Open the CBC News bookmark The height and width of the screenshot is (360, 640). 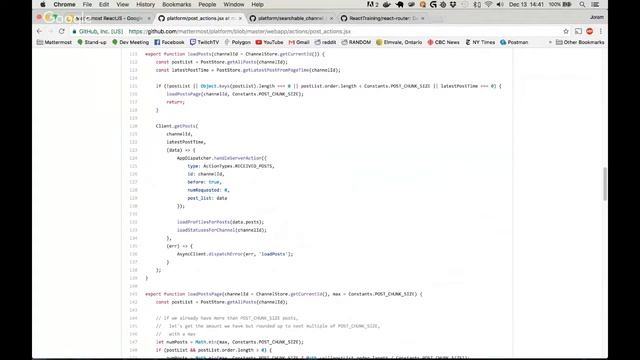(x=444, y=42)
